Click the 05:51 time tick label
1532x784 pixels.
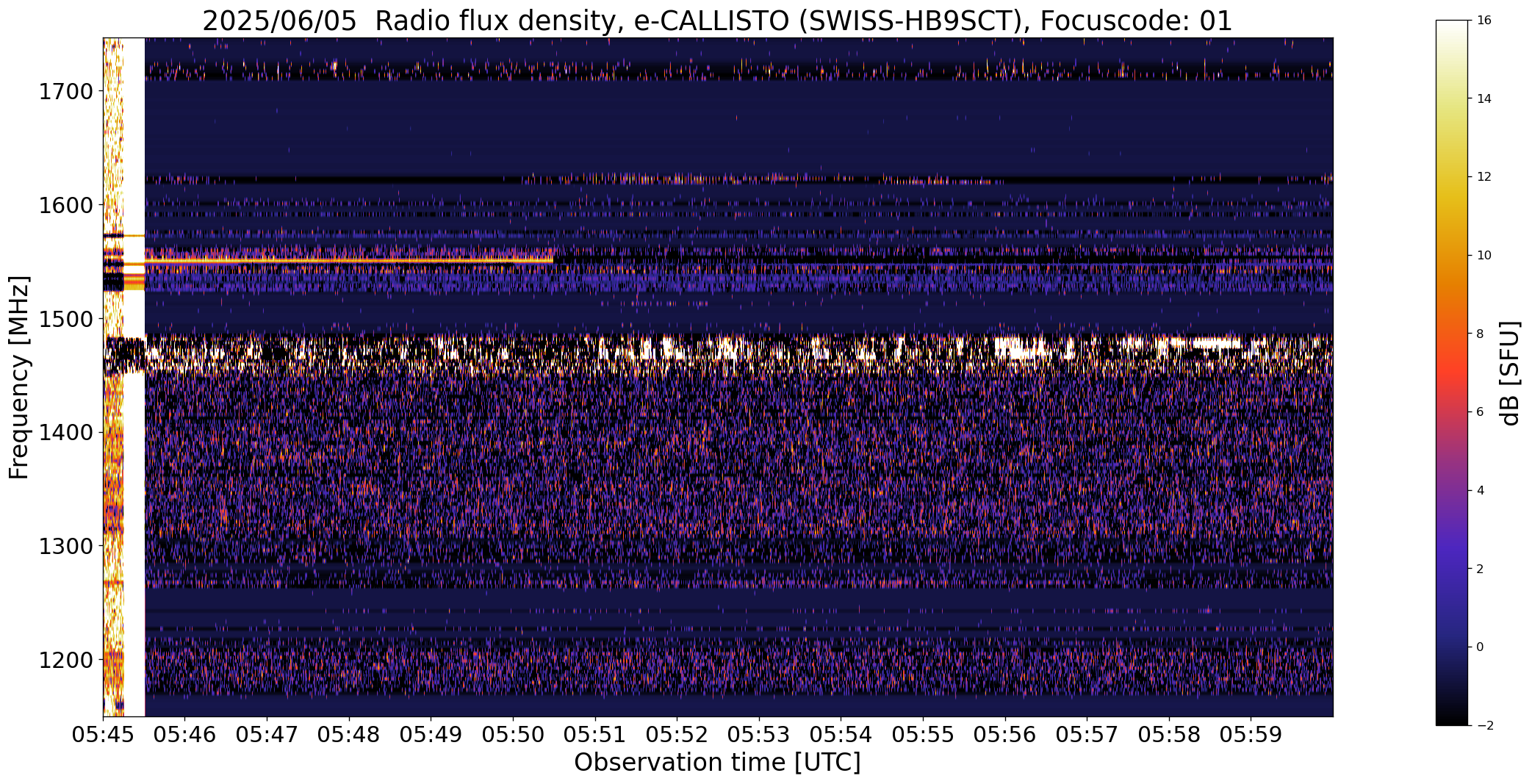click(x=595, y=735)
